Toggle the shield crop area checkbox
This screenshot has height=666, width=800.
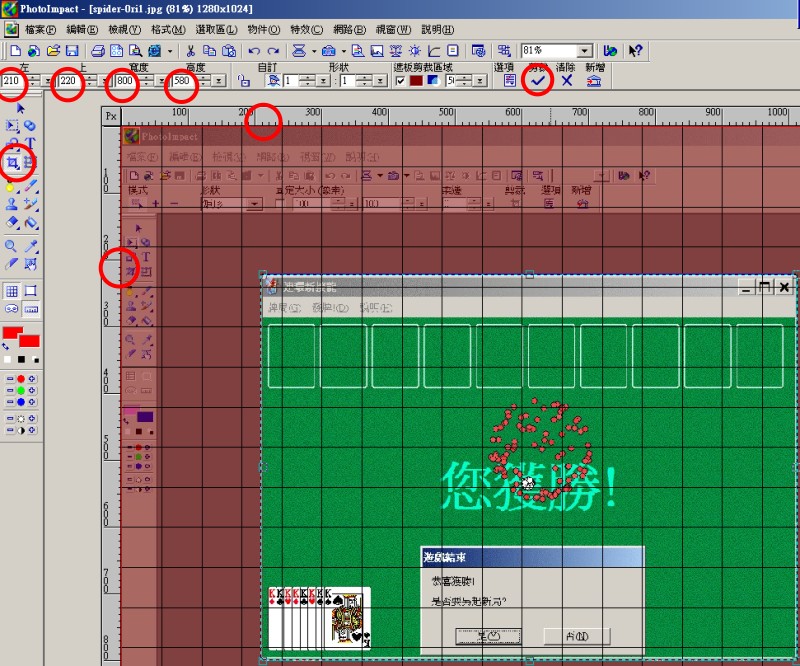[x=401, y=81]
